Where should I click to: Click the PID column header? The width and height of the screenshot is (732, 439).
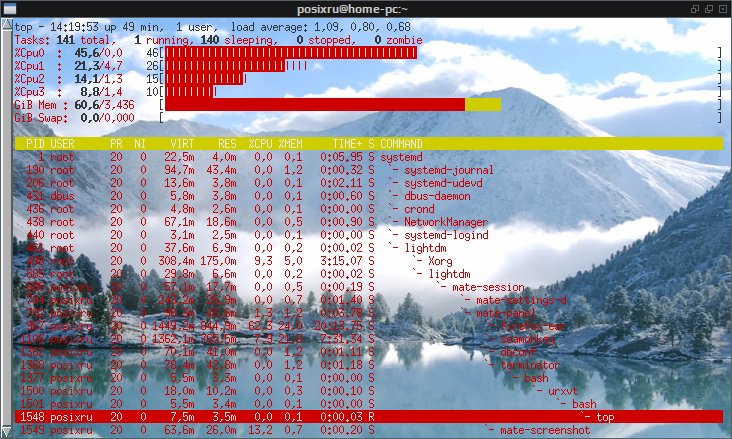coord(35,143)
